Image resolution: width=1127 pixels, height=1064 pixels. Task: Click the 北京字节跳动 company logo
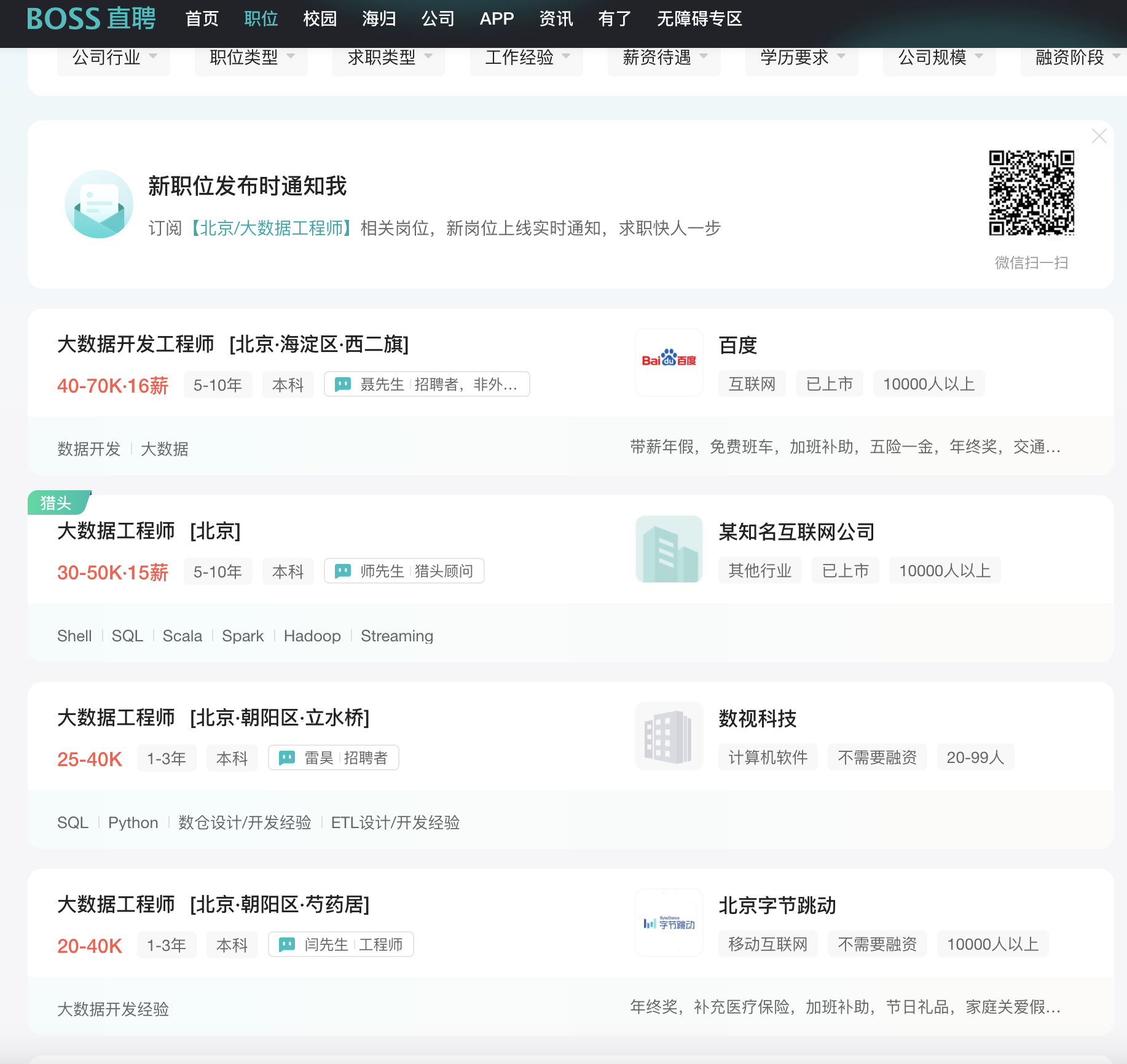pyautogui.click(x=669, y=923)
